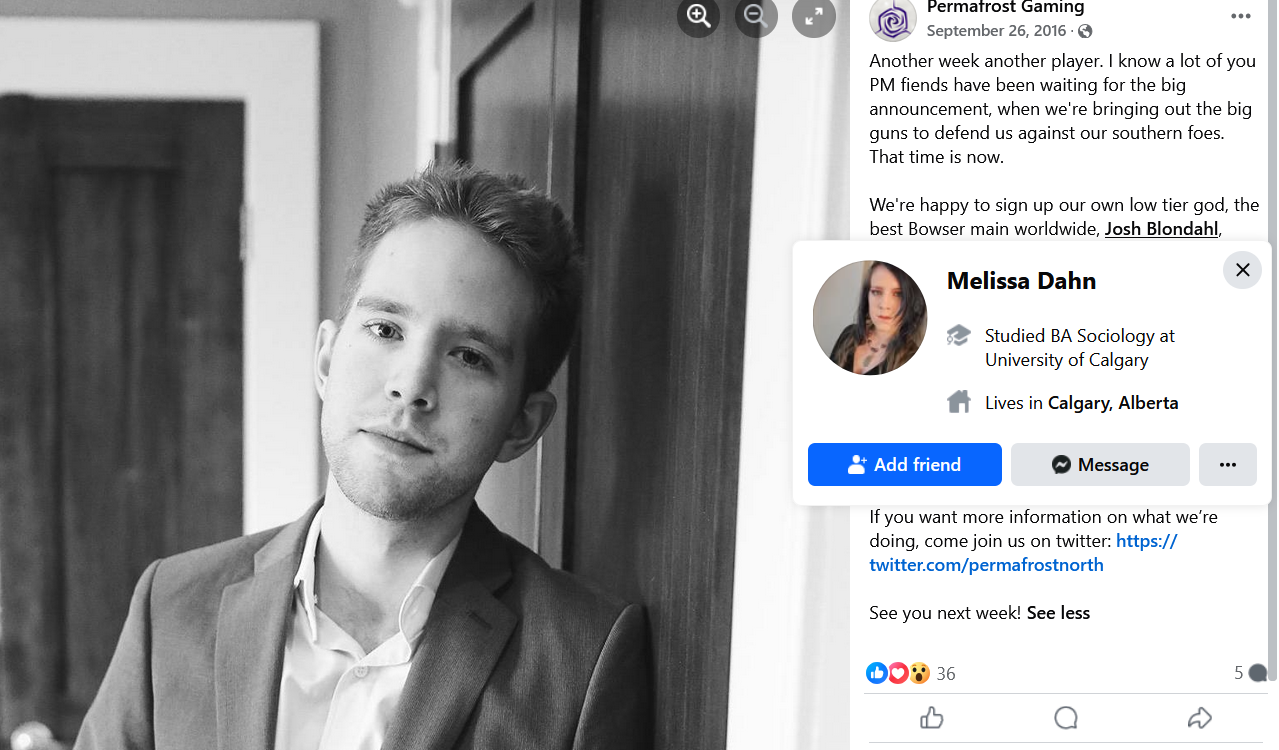Click the comment speech bubble icon
Screen dimensions: 1279x750
click(x=1066, y=718)
